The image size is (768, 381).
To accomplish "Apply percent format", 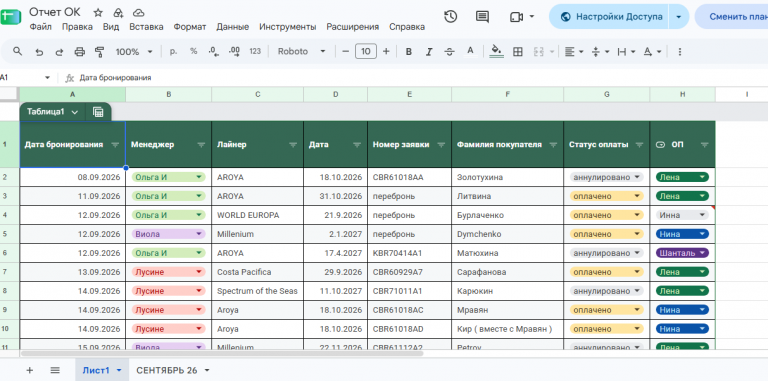I will point(193,51).
